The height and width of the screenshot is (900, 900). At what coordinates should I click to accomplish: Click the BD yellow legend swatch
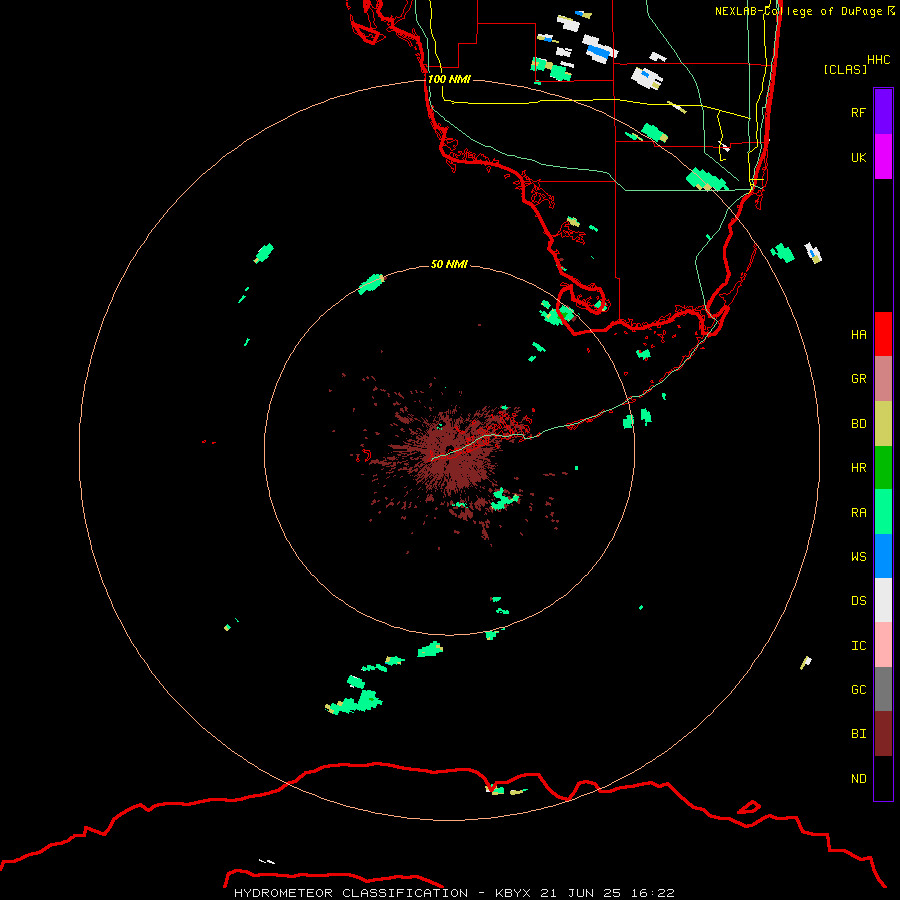click(x=883, y=423)
